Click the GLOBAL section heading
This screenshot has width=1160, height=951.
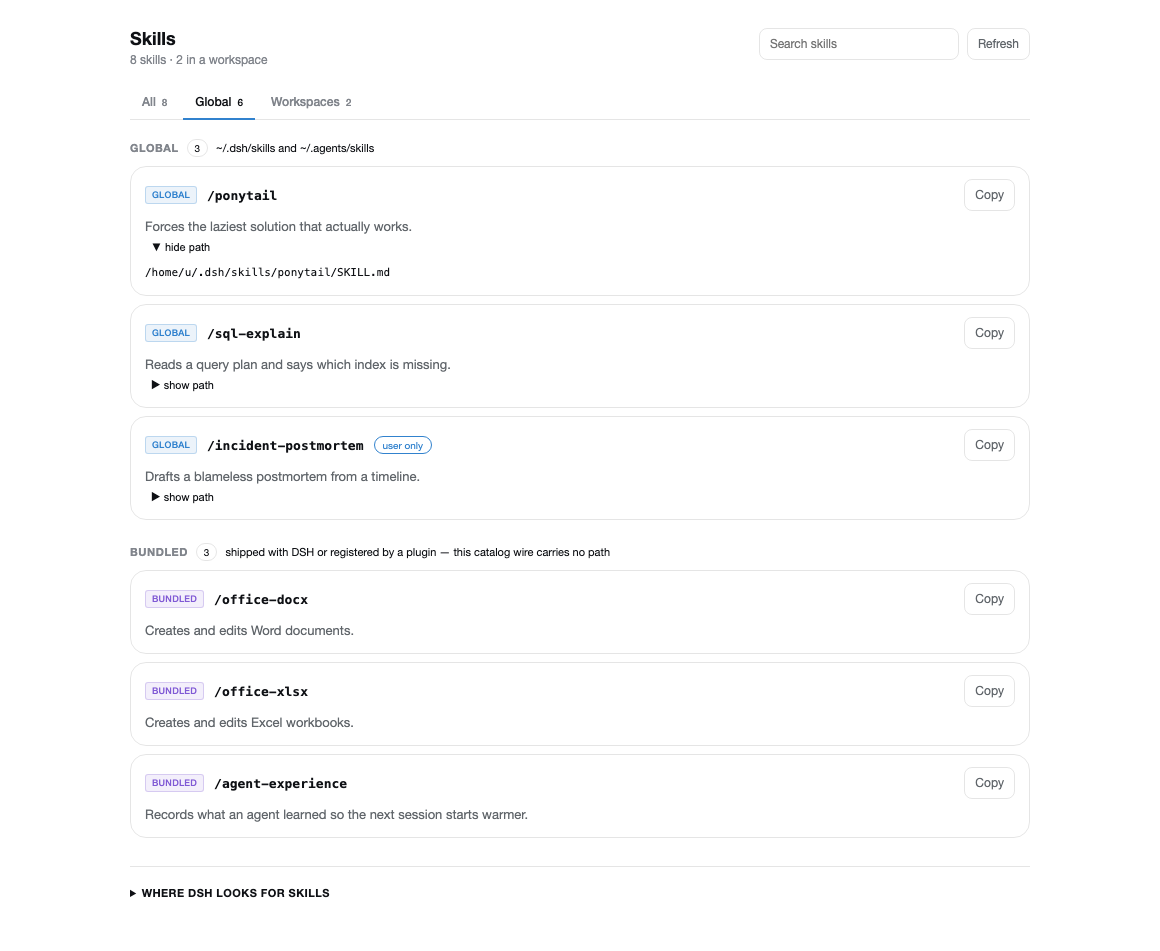(x=154, y=148)
